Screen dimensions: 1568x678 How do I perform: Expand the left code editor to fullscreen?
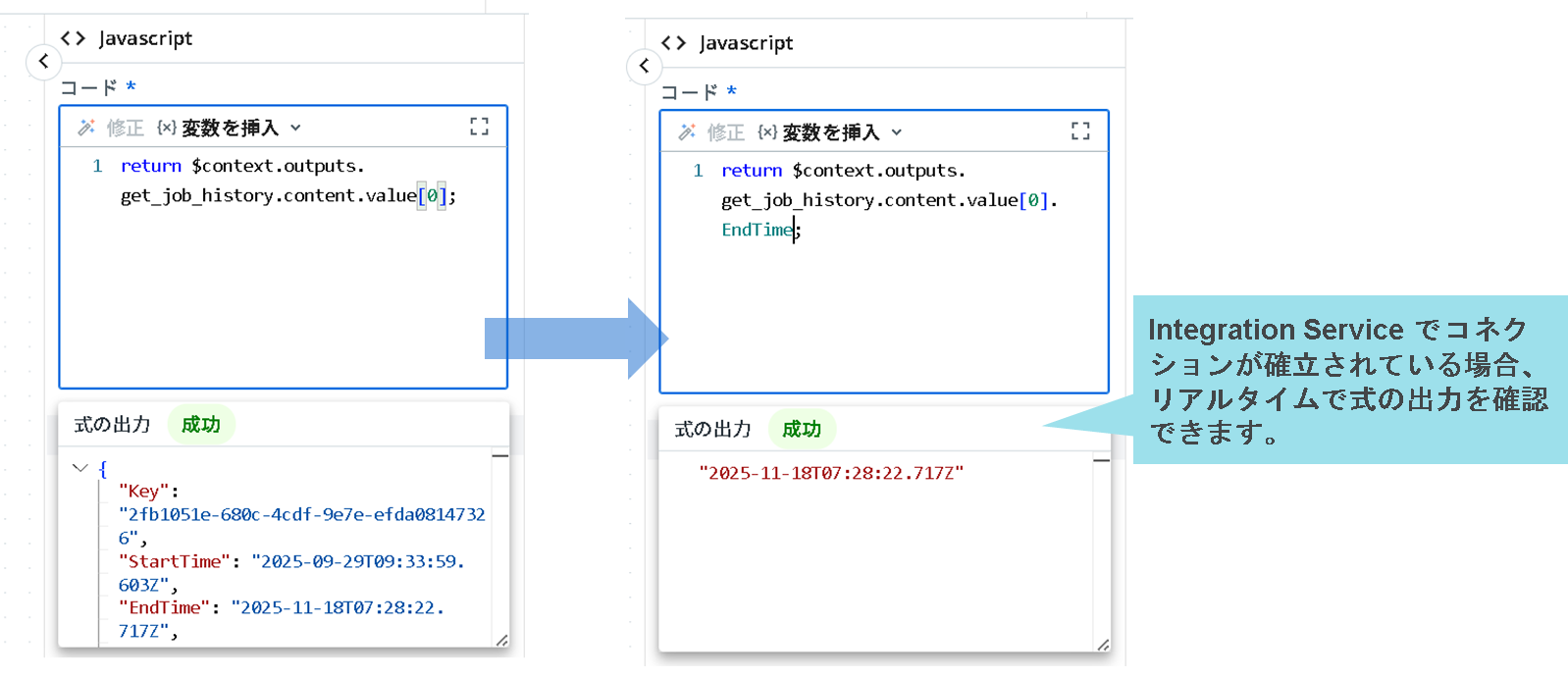pos(479,127)
